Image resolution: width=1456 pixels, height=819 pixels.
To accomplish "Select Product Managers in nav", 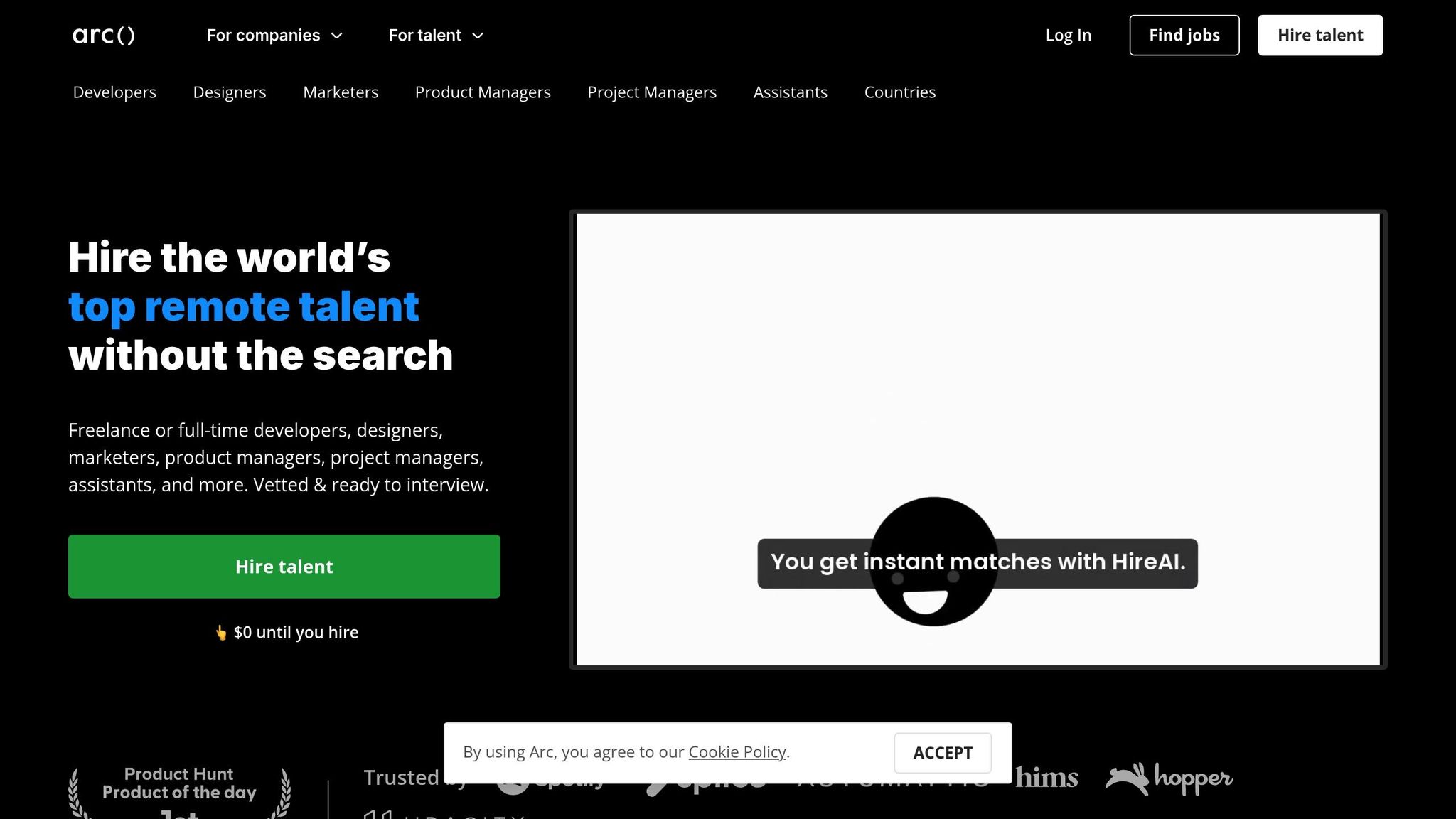I will [483, 92].
